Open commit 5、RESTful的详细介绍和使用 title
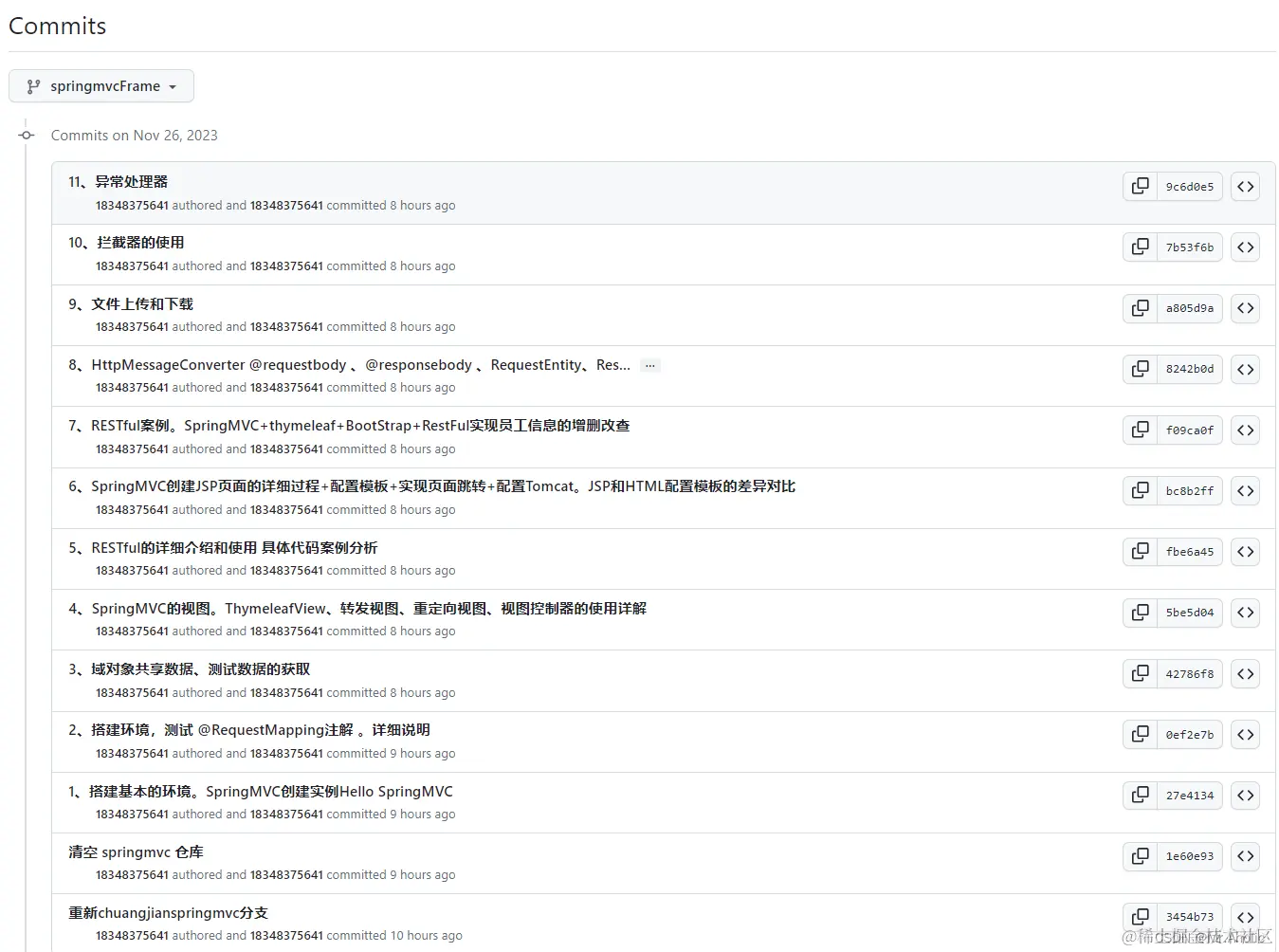 click(x=223, y=548)
